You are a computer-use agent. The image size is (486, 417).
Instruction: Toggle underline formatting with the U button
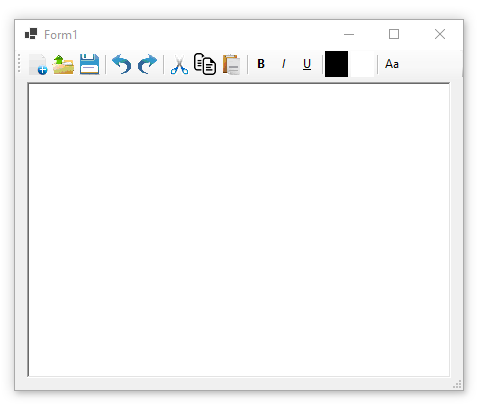coord(307,64)
